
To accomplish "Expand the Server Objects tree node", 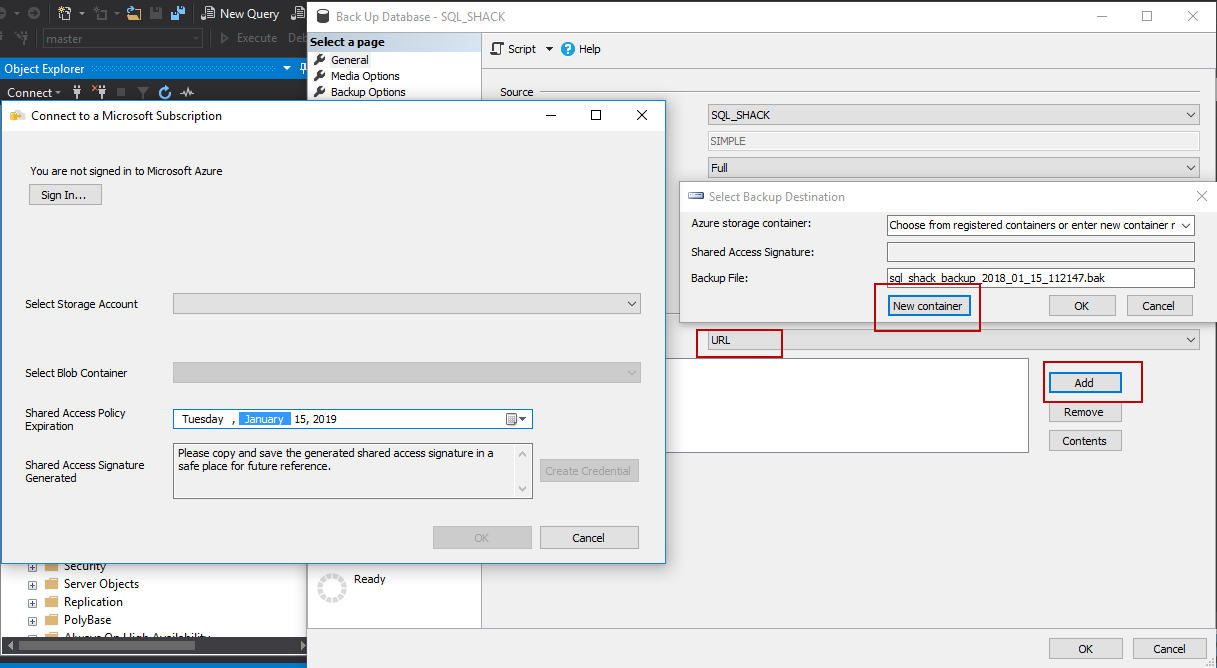I will click(33, 585).
